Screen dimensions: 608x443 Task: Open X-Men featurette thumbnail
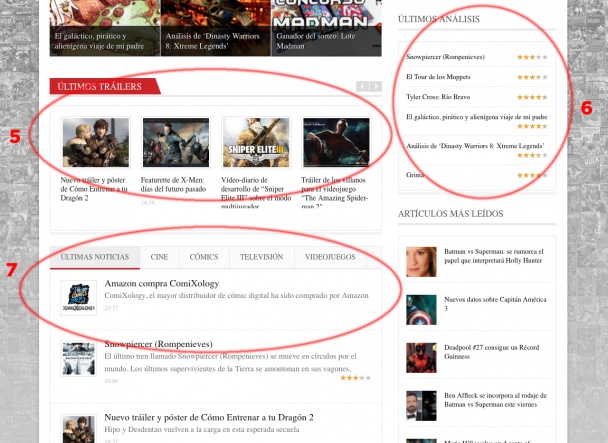(x=176, y=143)
